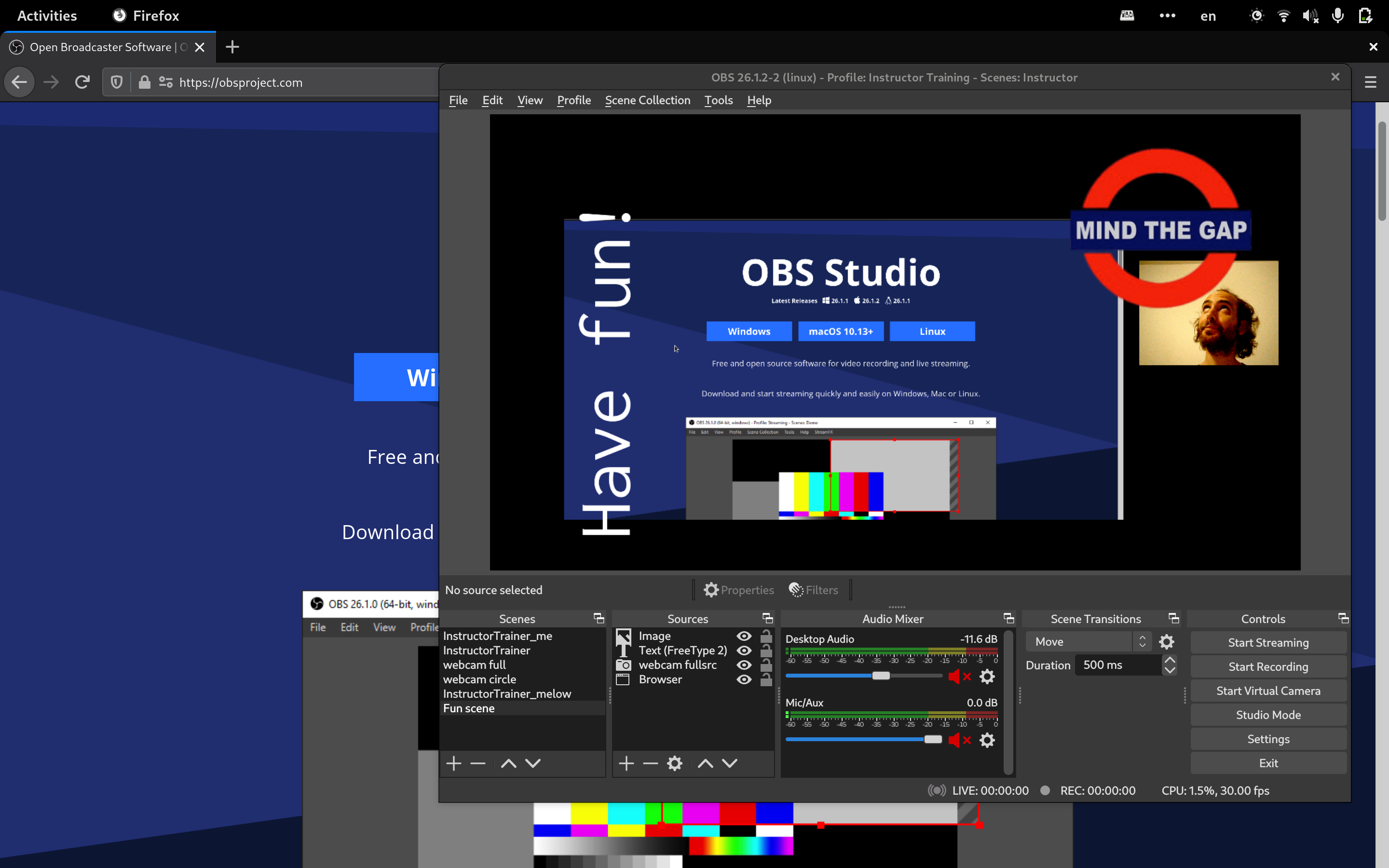This screenshot has width=1389, height=868.
Task: Click the Exit button
Action: pyautogui.click(x=1268, y=763)
